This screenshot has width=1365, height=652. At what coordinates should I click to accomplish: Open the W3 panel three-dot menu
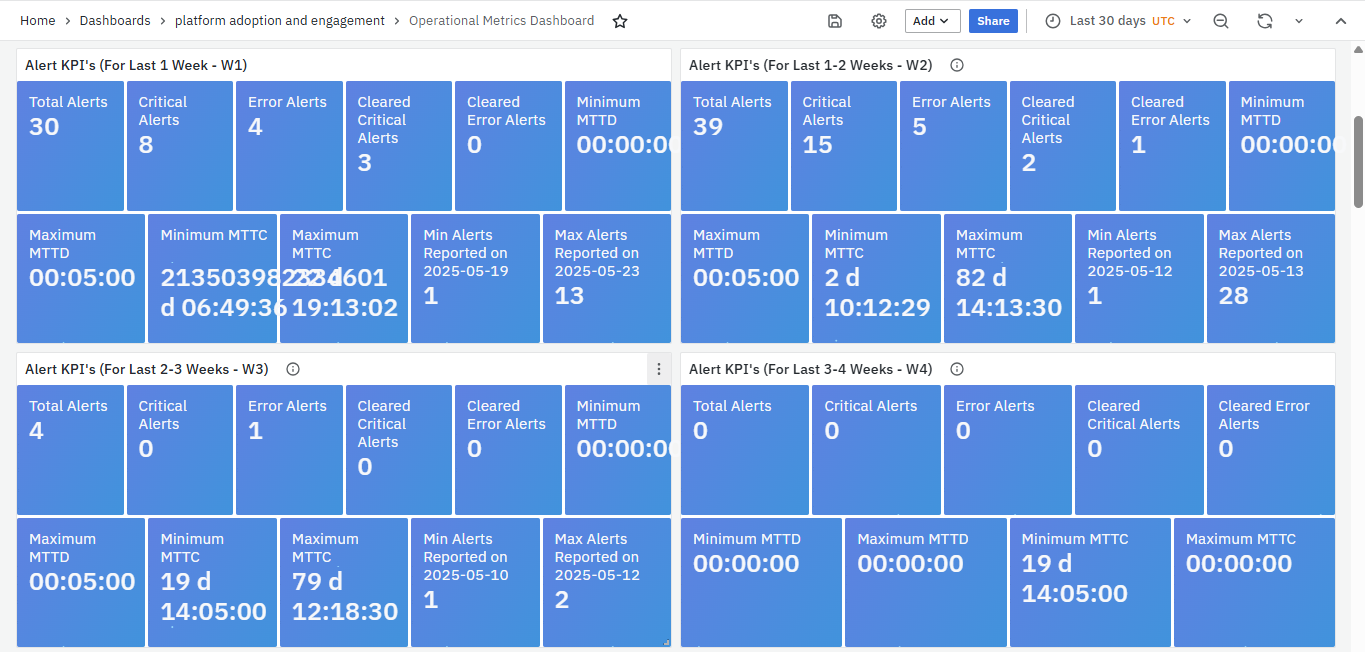click(x=658, y=369)
